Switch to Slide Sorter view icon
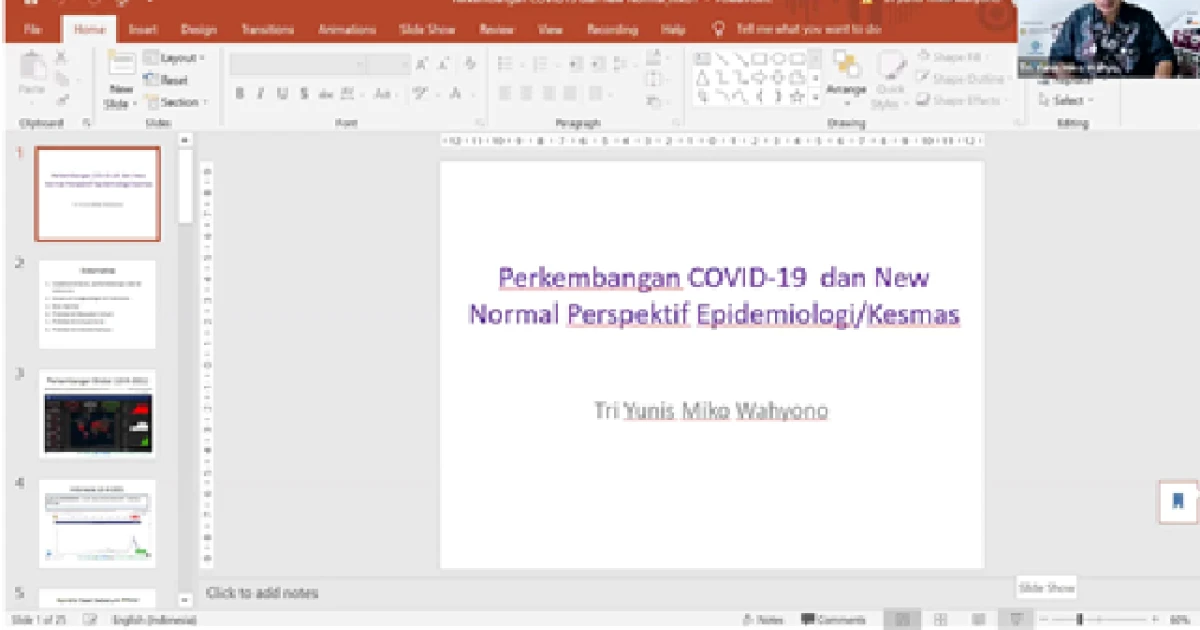The width and height of the screenshot is (1200, 630). pyautogui.click(x=940, y=620)
